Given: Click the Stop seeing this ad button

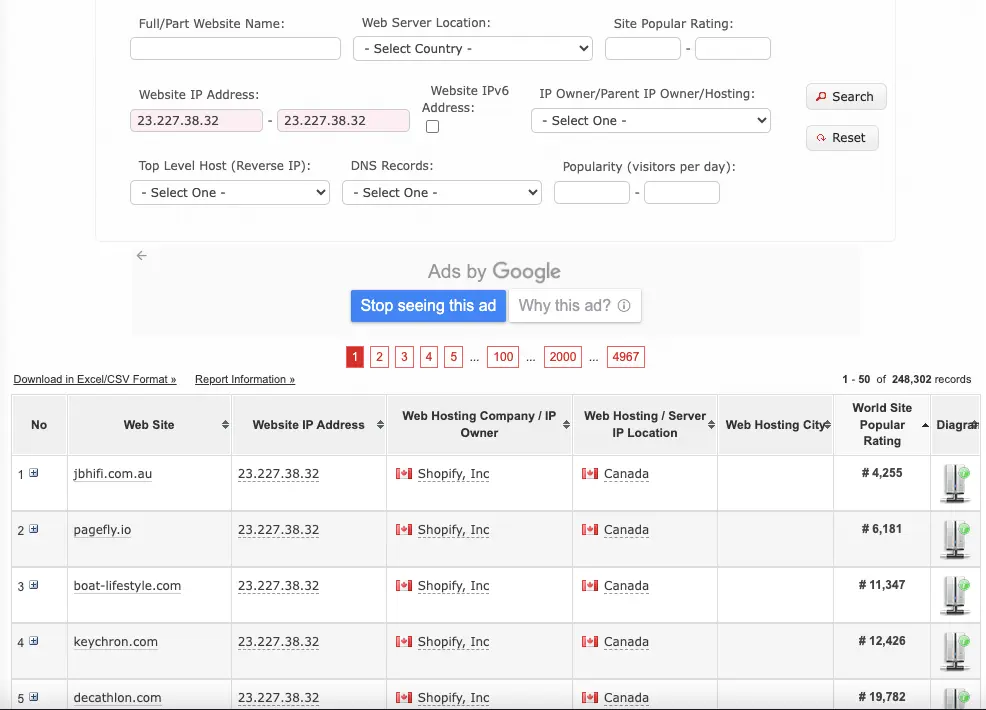Looking at the screenshot, I should pos(428,306).
